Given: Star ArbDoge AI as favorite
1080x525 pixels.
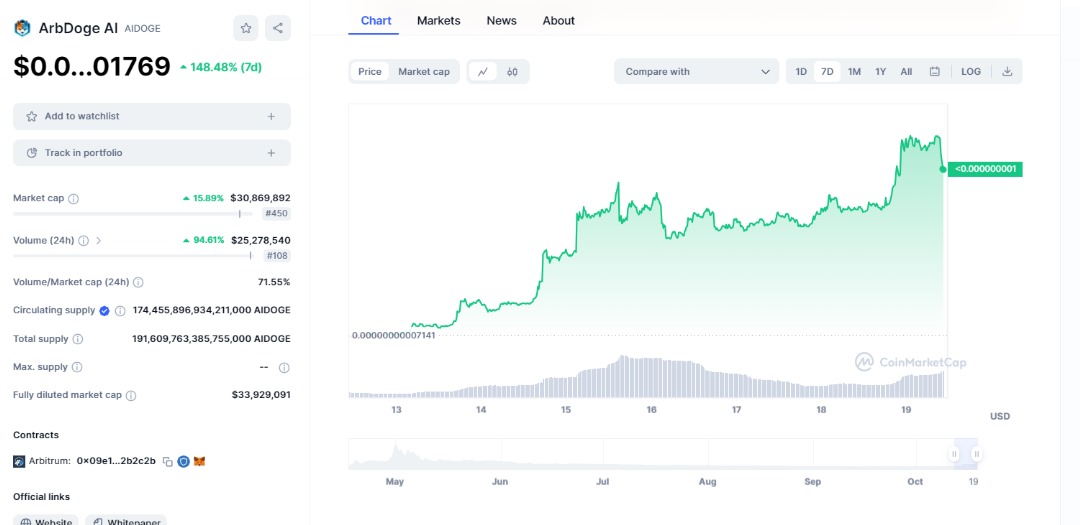Looking at the screenshot, I should click(x=246, y=28).
